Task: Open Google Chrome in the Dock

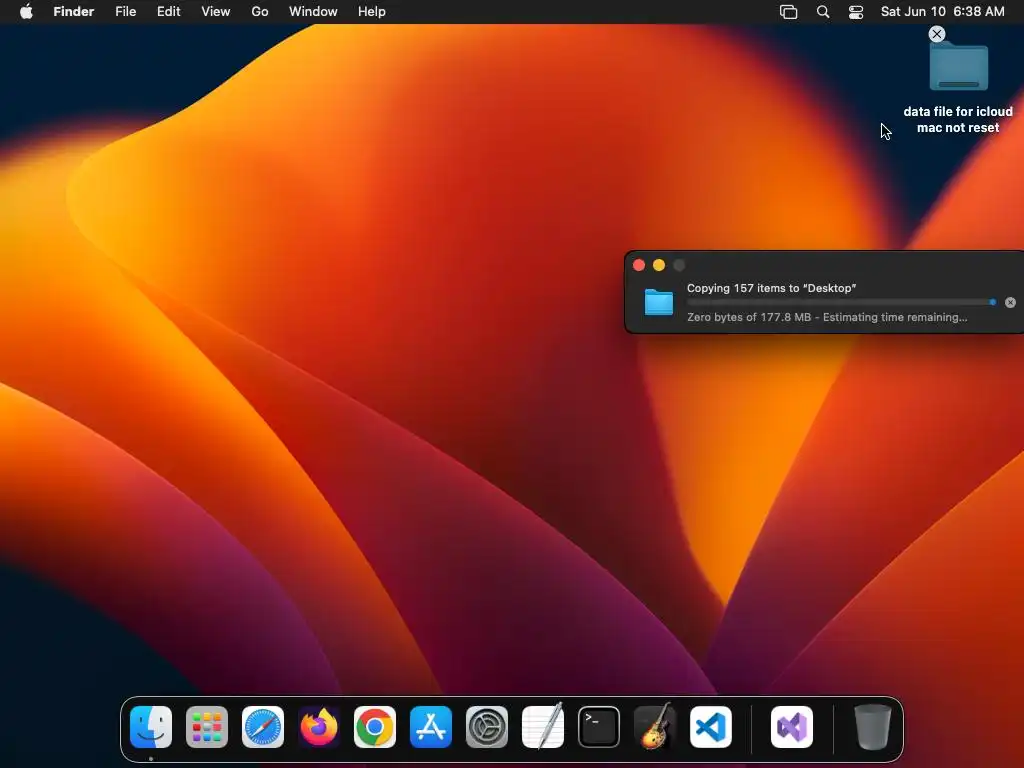Action: tap(375, 727)
